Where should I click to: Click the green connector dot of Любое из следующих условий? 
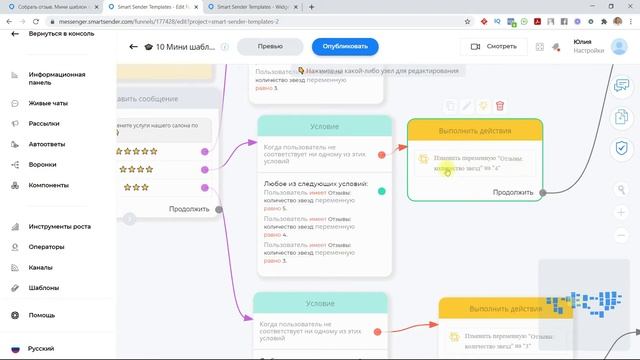[381, 191]
